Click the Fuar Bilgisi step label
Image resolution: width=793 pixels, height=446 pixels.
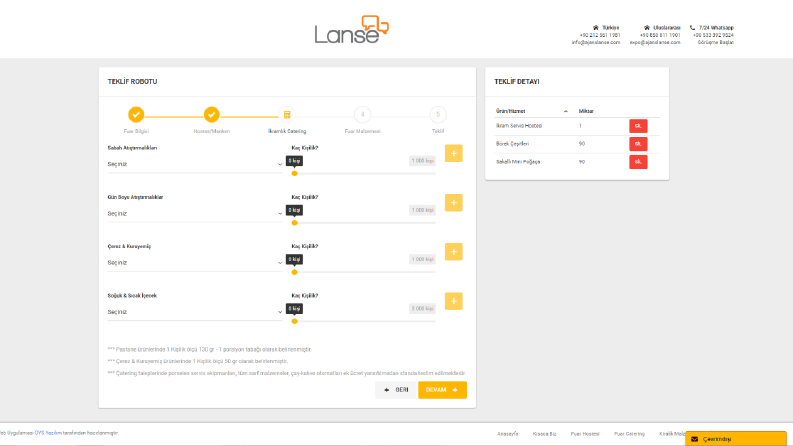tap(136, 131)
